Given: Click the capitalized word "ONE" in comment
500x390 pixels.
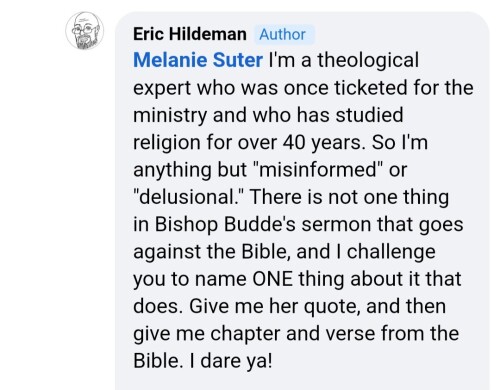Looking at the screenshot, I should [x=272, y=279].
